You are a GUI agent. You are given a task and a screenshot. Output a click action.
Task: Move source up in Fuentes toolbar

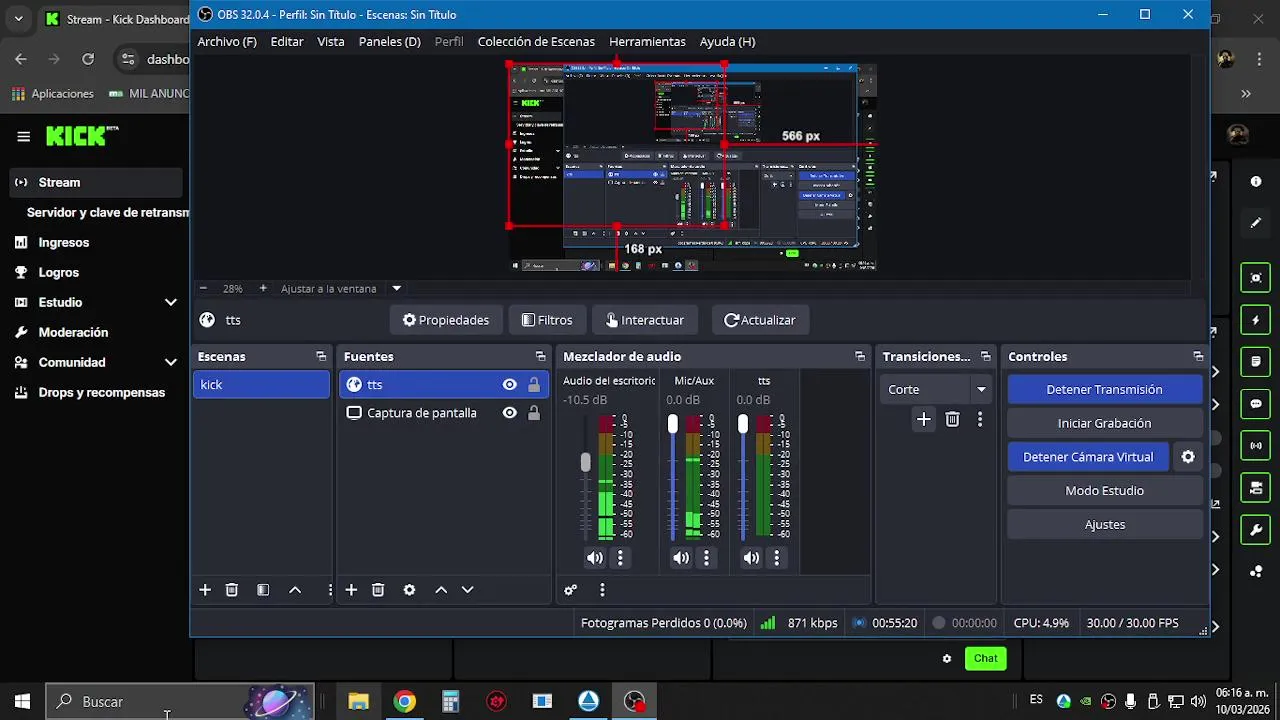click(x=441, y=590)
